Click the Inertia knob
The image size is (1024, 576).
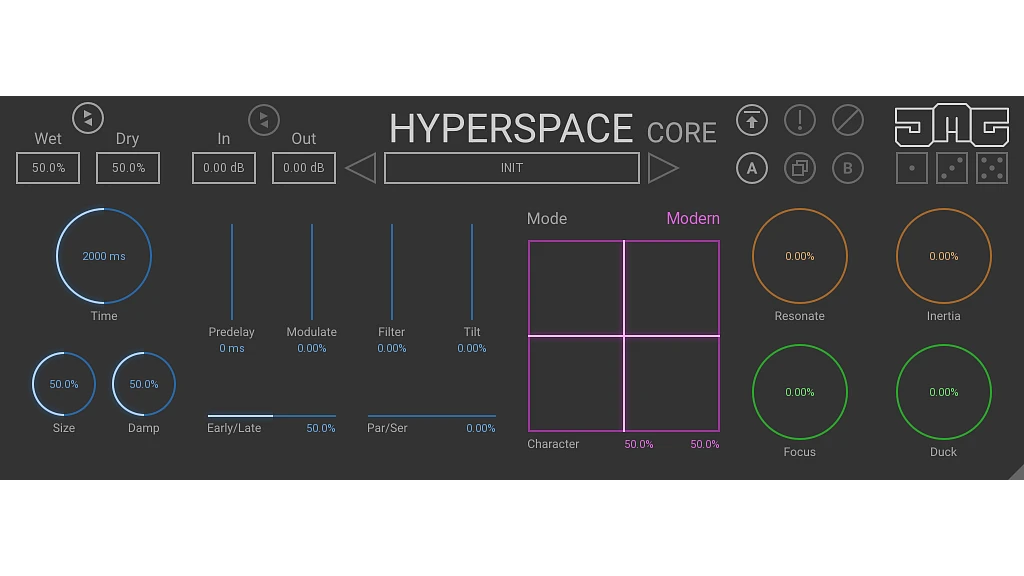tap(944, 256)
